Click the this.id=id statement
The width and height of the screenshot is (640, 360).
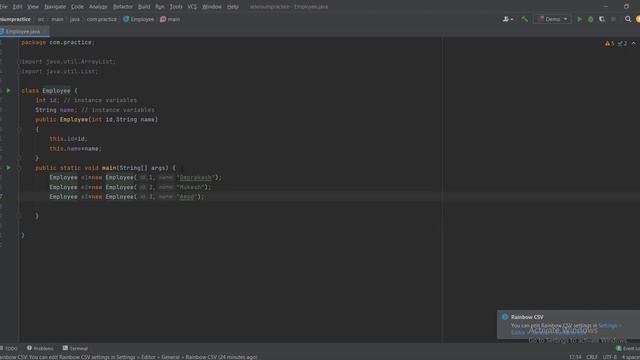(68, 139)
